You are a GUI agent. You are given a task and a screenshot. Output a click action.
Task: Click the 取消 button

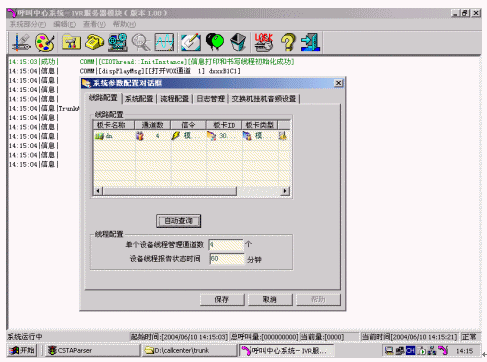pyautogui.click(x=270, y=299)
